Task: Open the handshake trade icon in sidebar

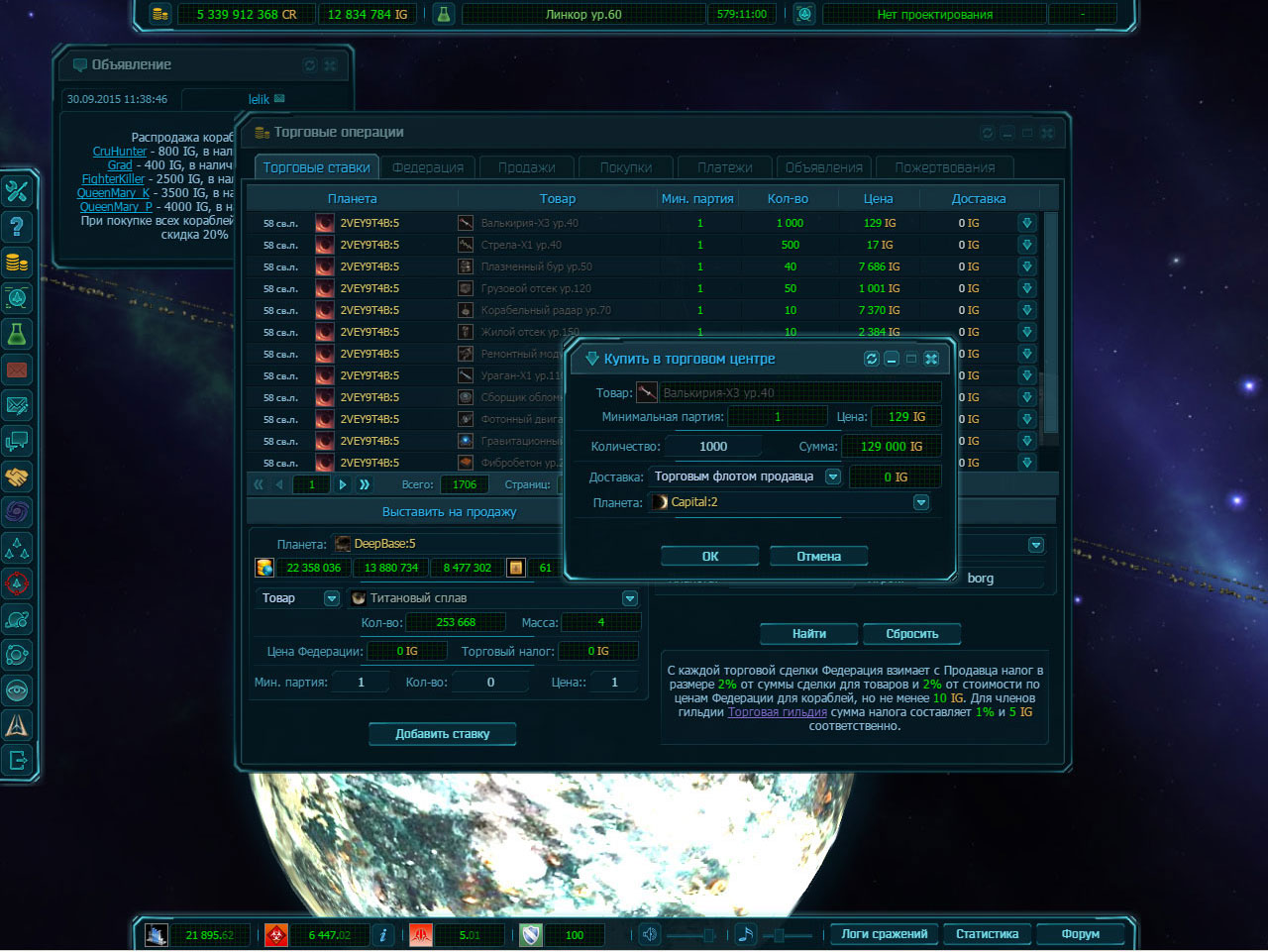Action: tap(17, 476)
